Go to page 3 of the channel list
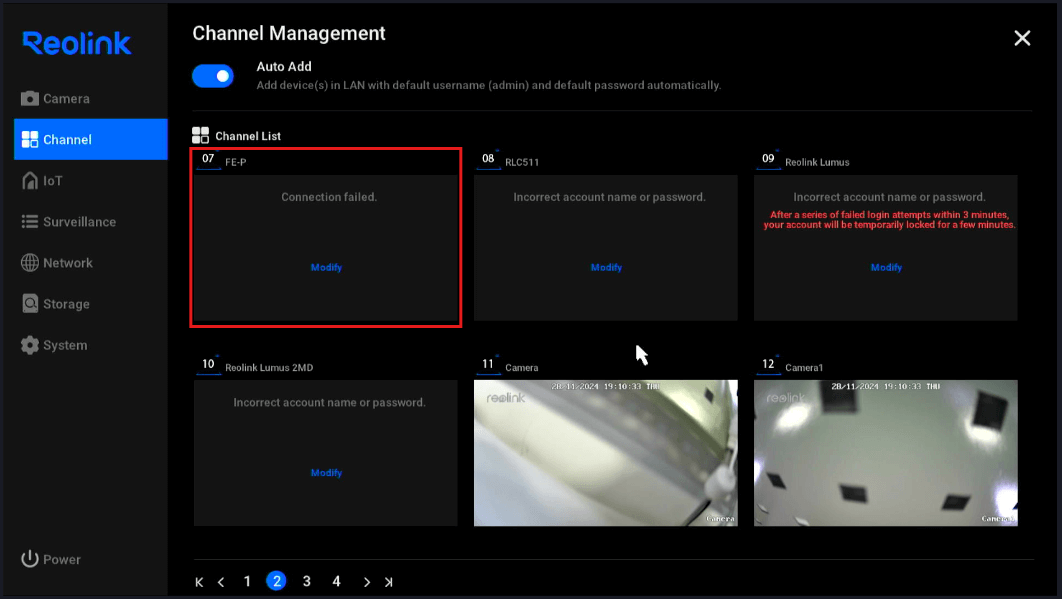This screenshot has width=1062, height=599. point(306,581)
